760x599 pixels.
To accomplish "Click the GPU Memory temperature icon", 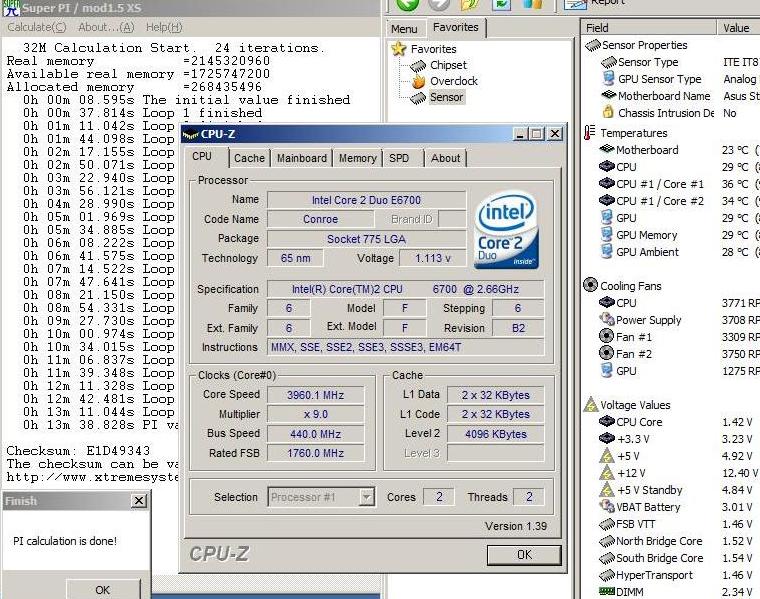I will pos(606,235).
